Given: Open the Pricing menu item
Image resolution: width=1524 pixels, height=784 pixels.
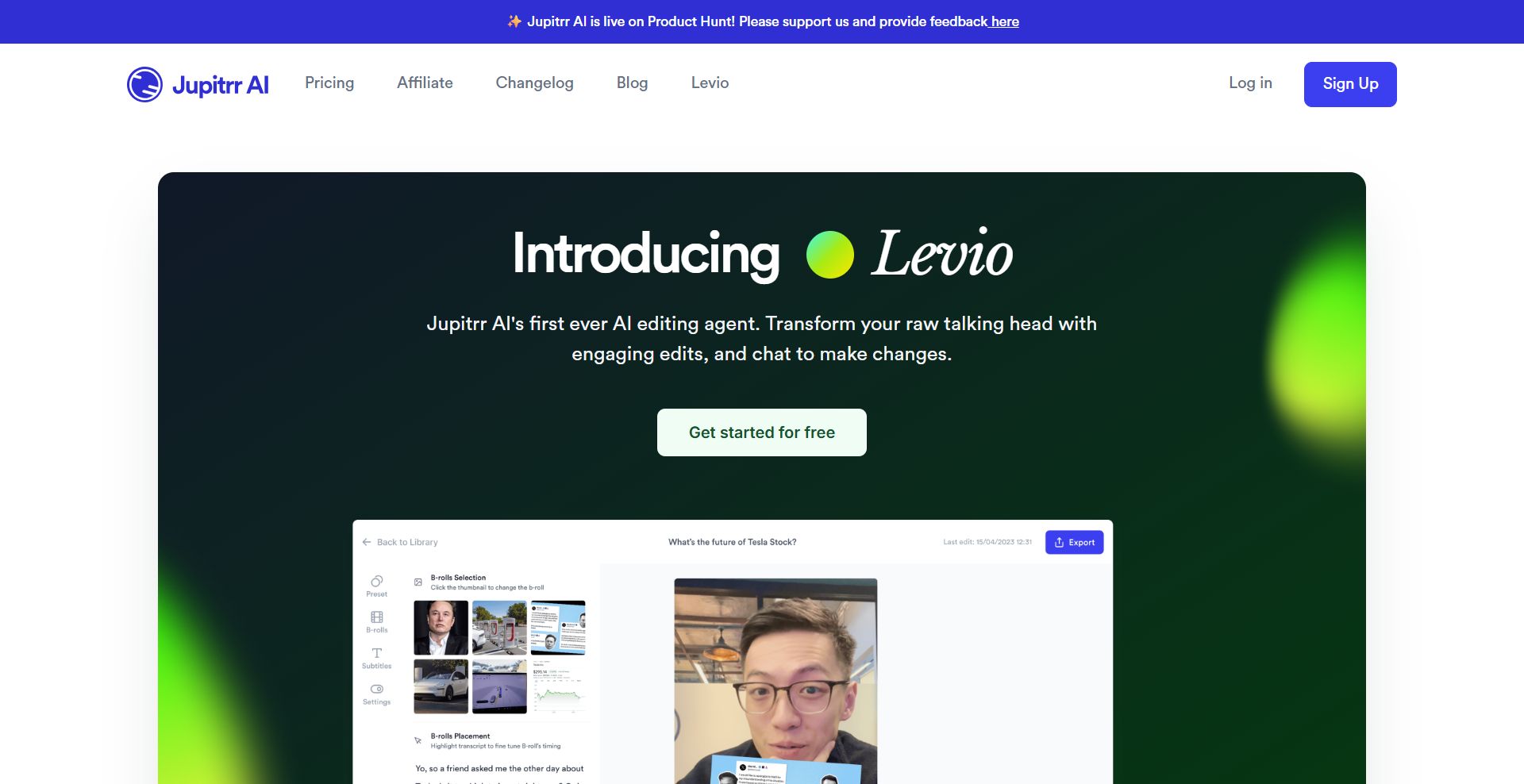Looking at the screenshot, I should [329, 83].
